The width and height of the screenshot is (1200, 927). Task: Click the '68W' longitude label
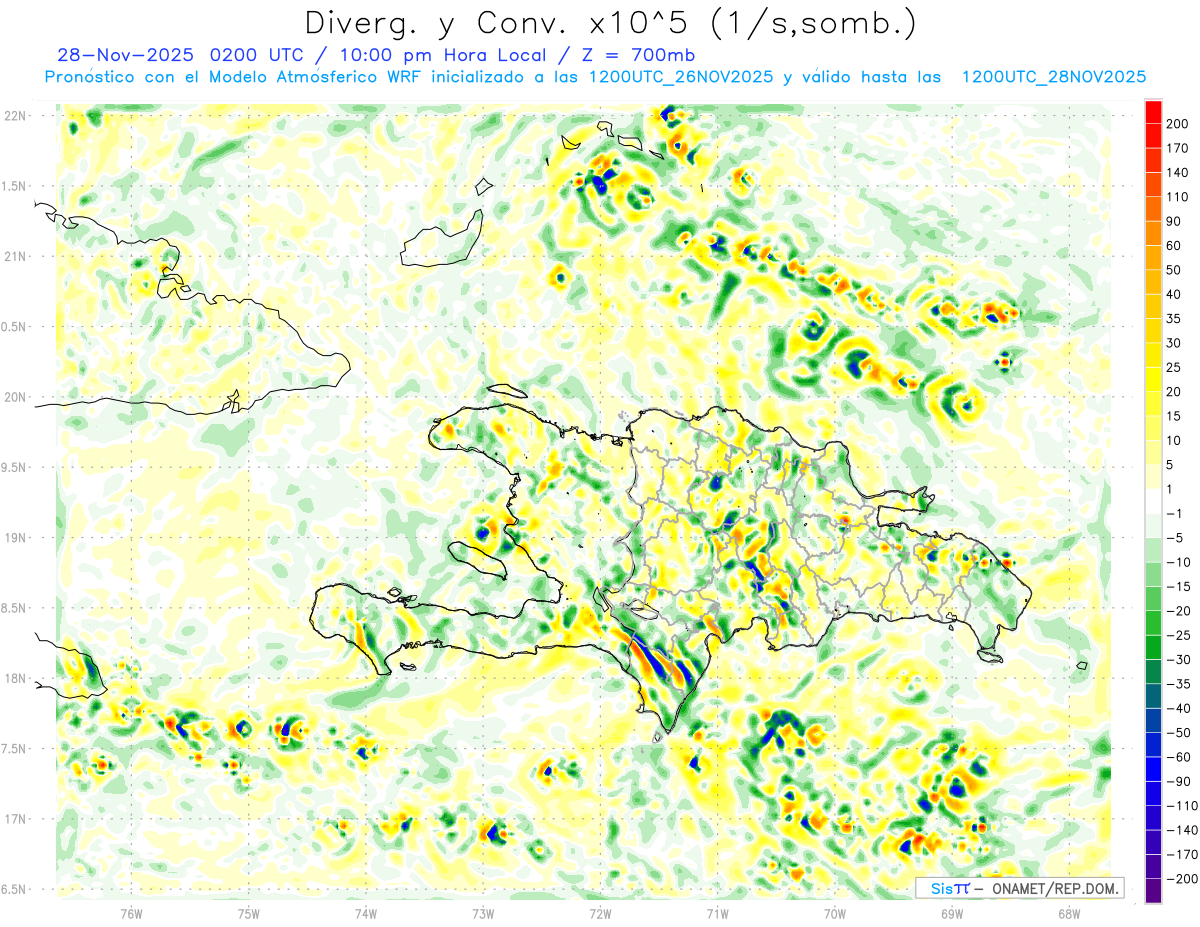pyautogui.click(x=1069, y=913)
